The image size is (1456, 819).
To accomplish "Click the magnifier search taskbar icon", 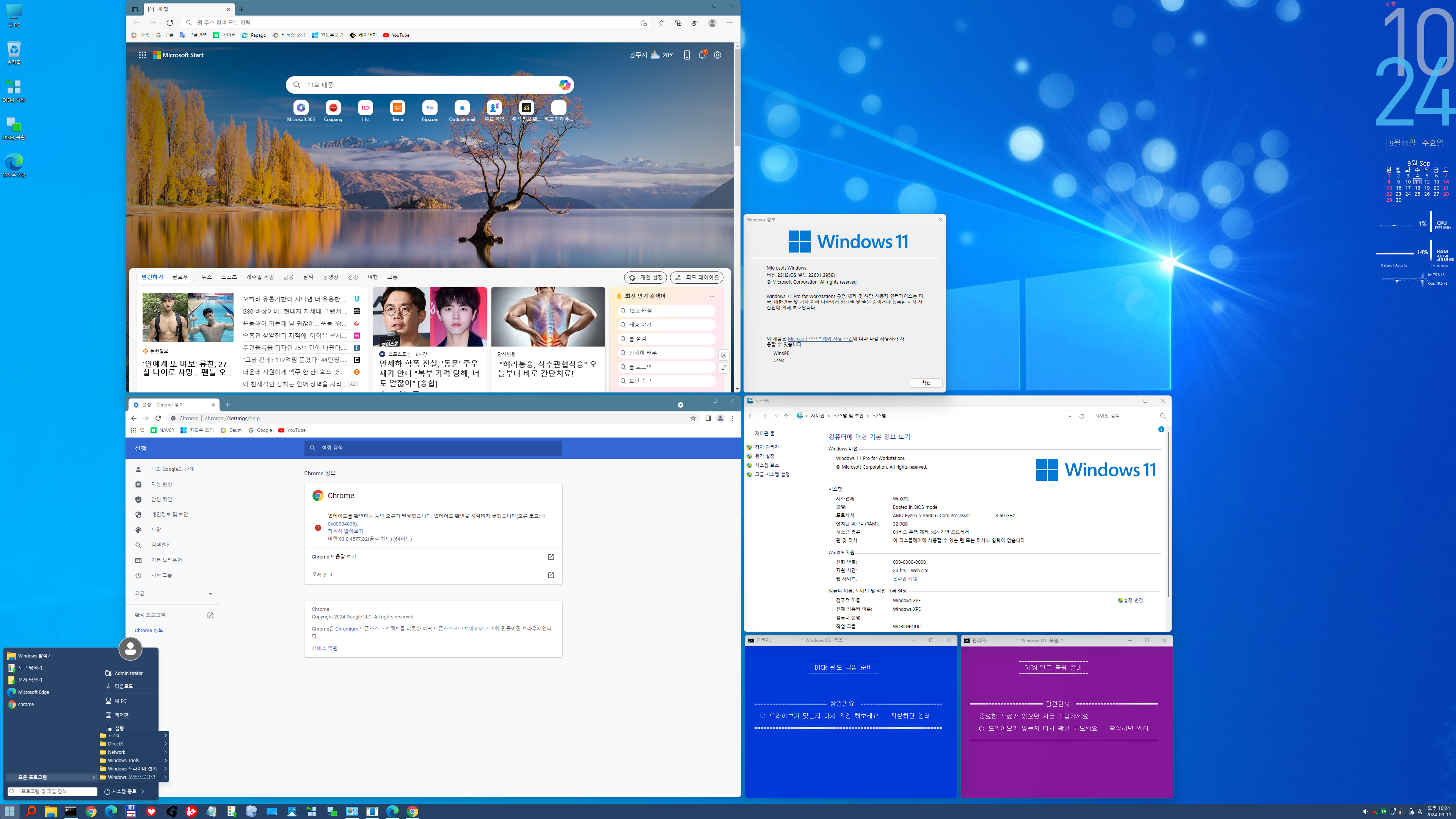I will coord(30,812).
